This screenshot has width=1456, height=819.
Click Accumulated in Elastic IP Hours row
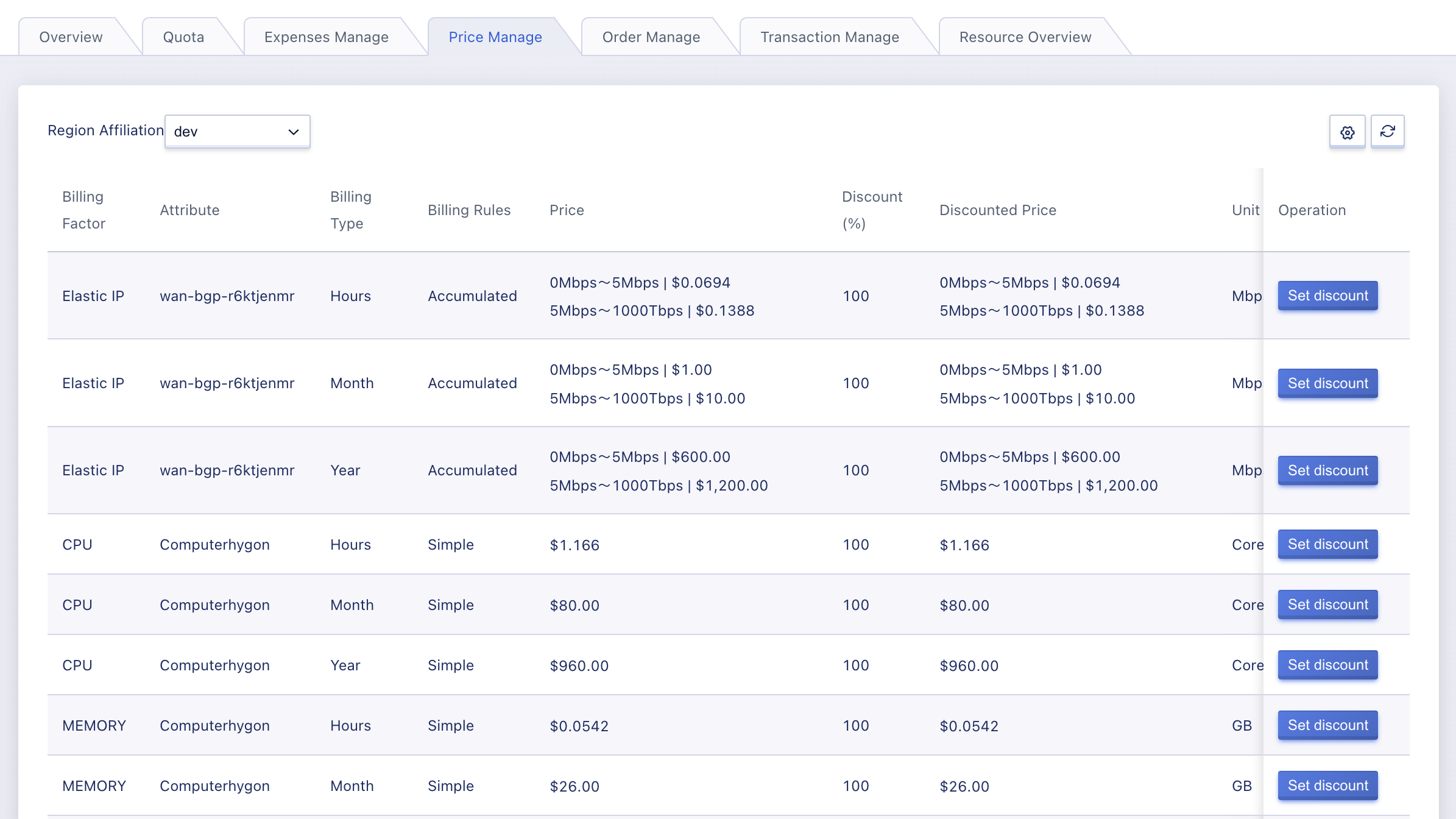(472, 296)
